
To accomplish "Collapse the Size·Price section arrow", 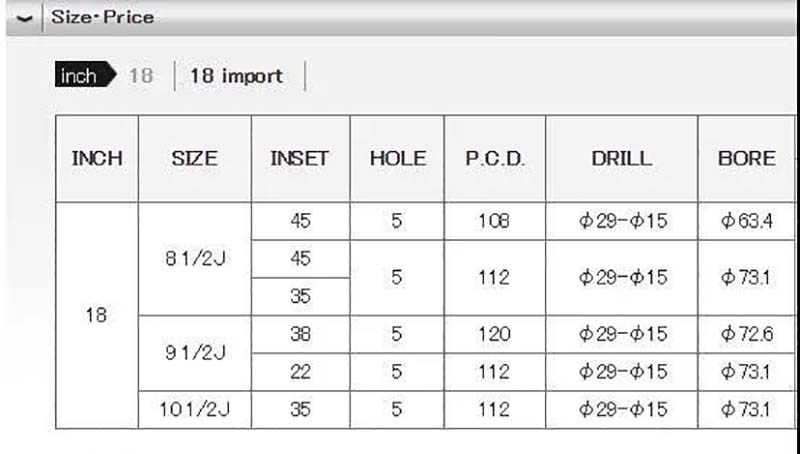I will pos(24,18).
